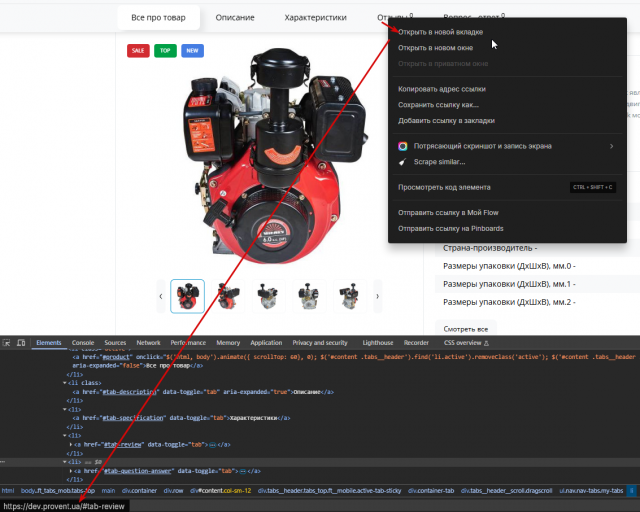Choose 'Добавить ссылку в закладки'

pyautogui.click(x=507, y=121)
